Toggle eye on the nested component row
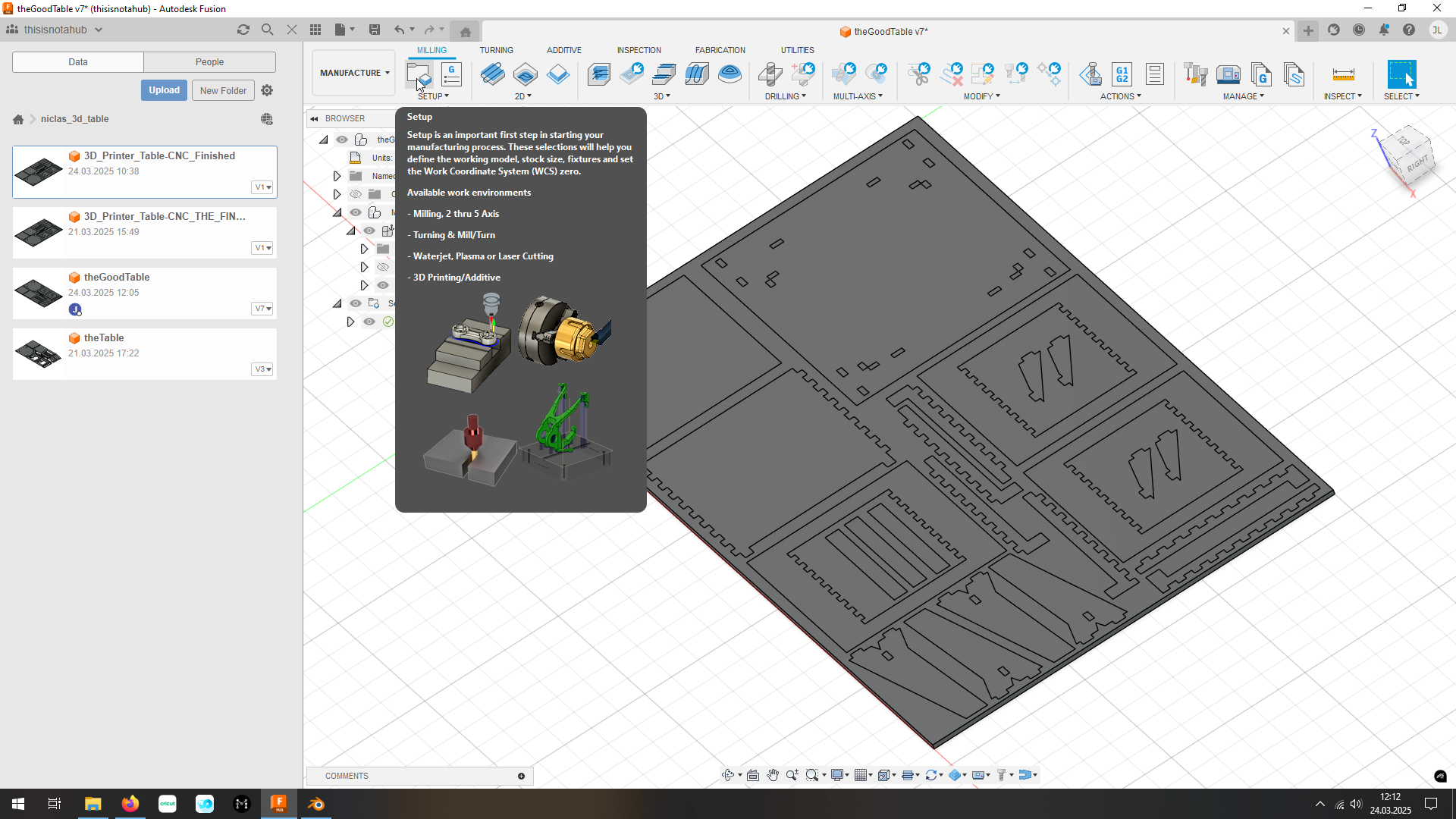 coord(369,231)
